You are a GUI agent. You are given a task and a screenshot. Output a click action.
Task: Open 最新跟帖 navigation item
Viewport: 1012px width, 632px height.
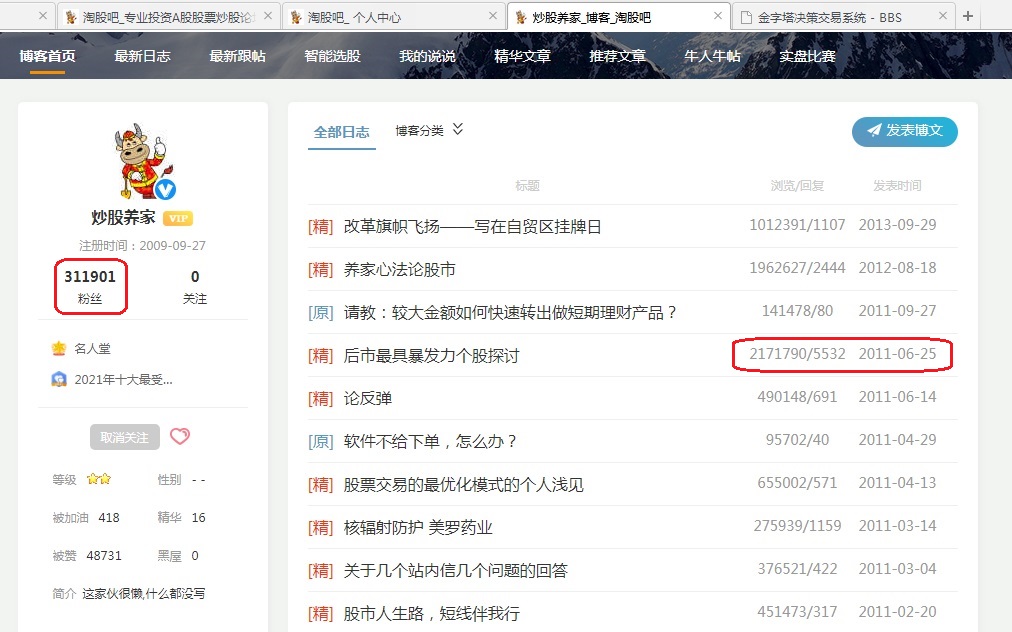tap(237, 56)
